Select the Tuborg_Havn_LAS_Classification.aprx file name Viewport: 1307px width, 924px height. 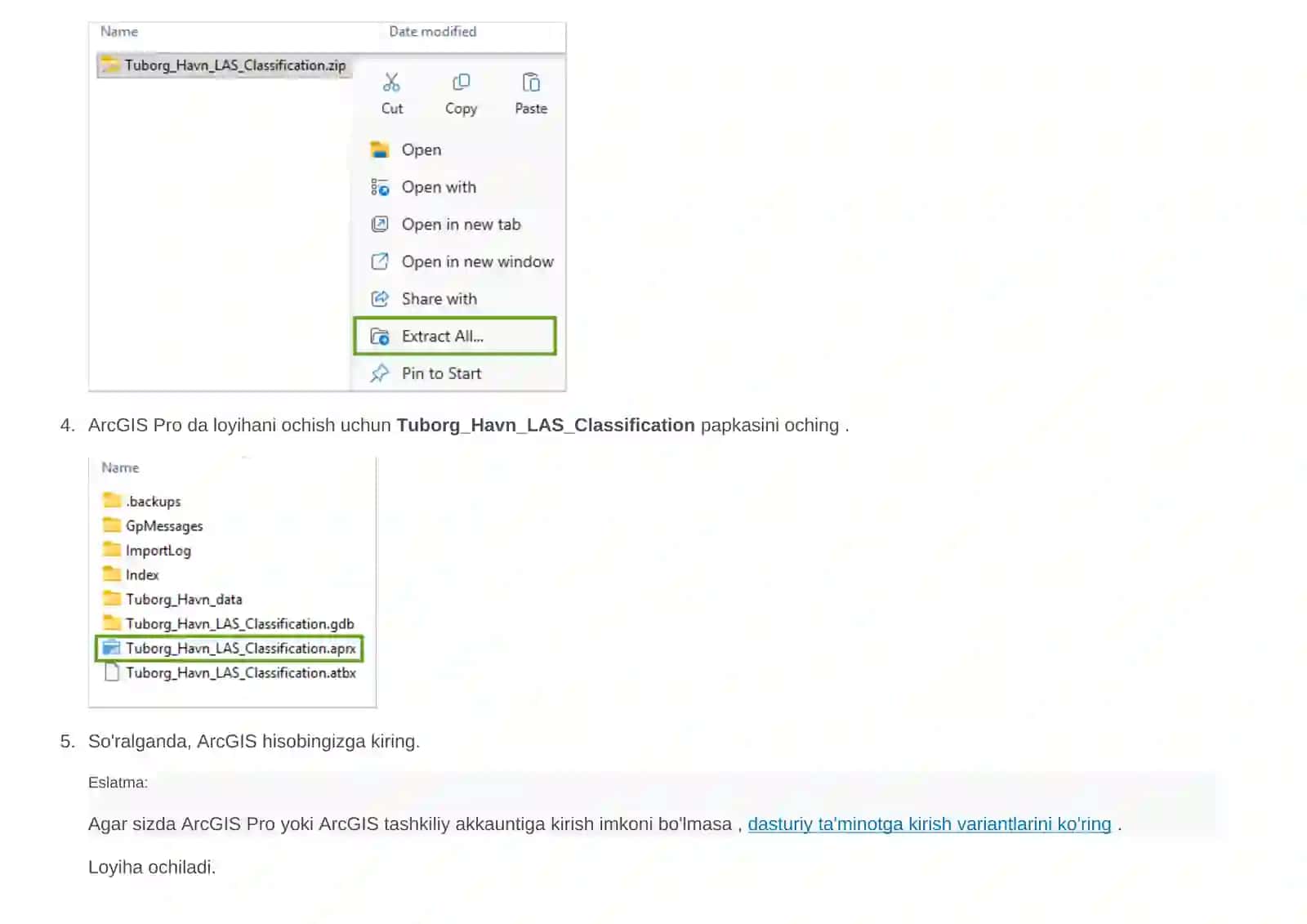[241, 648]
